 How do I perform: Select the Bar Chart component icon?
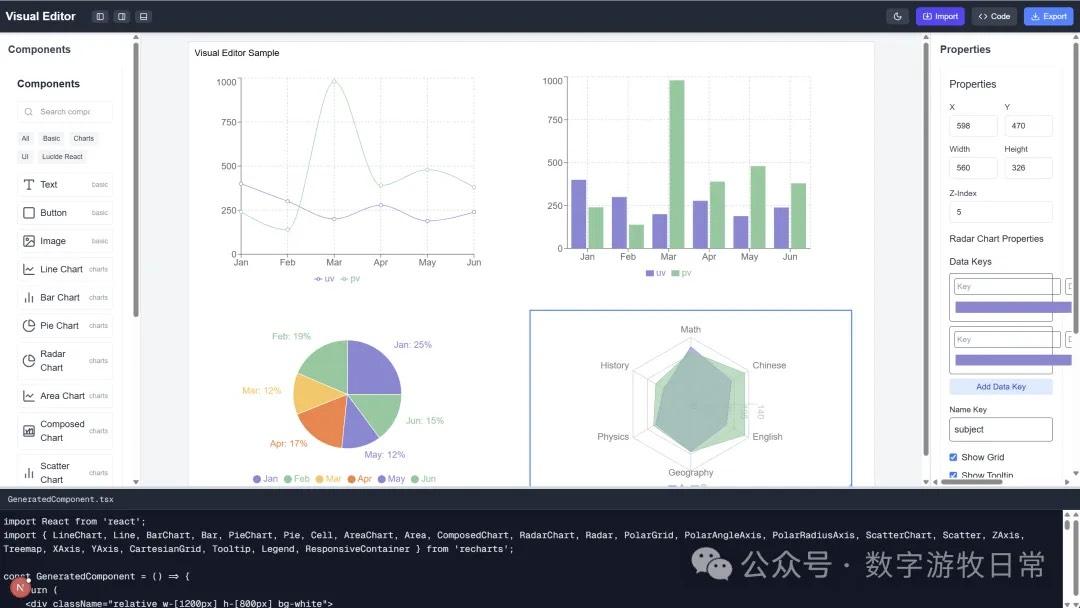click(29, 297)
